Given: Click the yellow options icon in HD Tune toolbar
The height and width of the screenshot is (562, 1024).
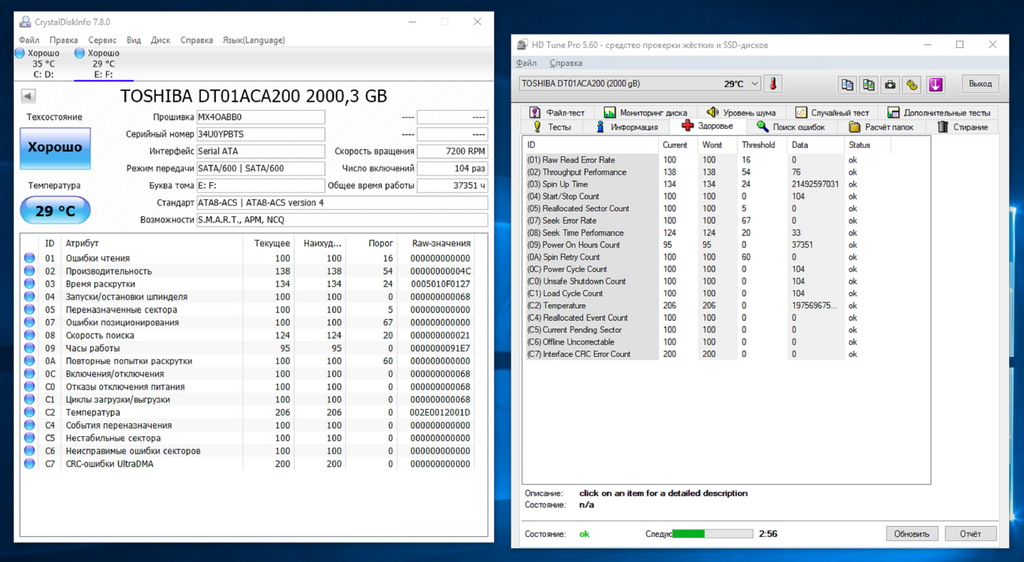Looking at the screenshot, I should coord(912,84).
